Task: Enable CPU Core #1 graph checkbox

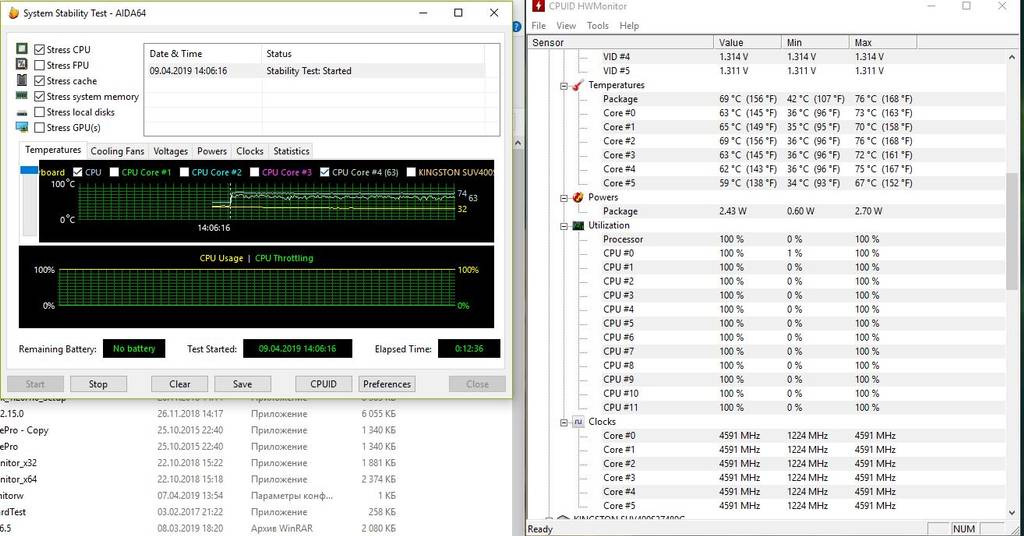Action: coord(114,172)
